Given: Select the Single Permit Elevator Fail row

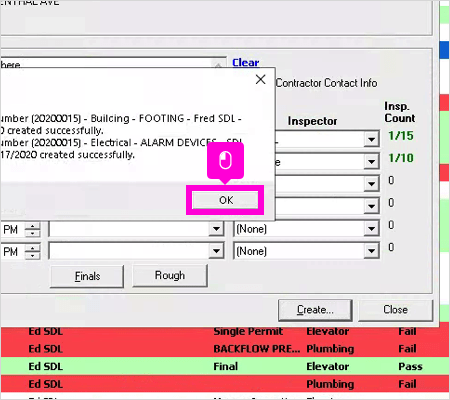Looking at the screenshot, I should point(225,332).
